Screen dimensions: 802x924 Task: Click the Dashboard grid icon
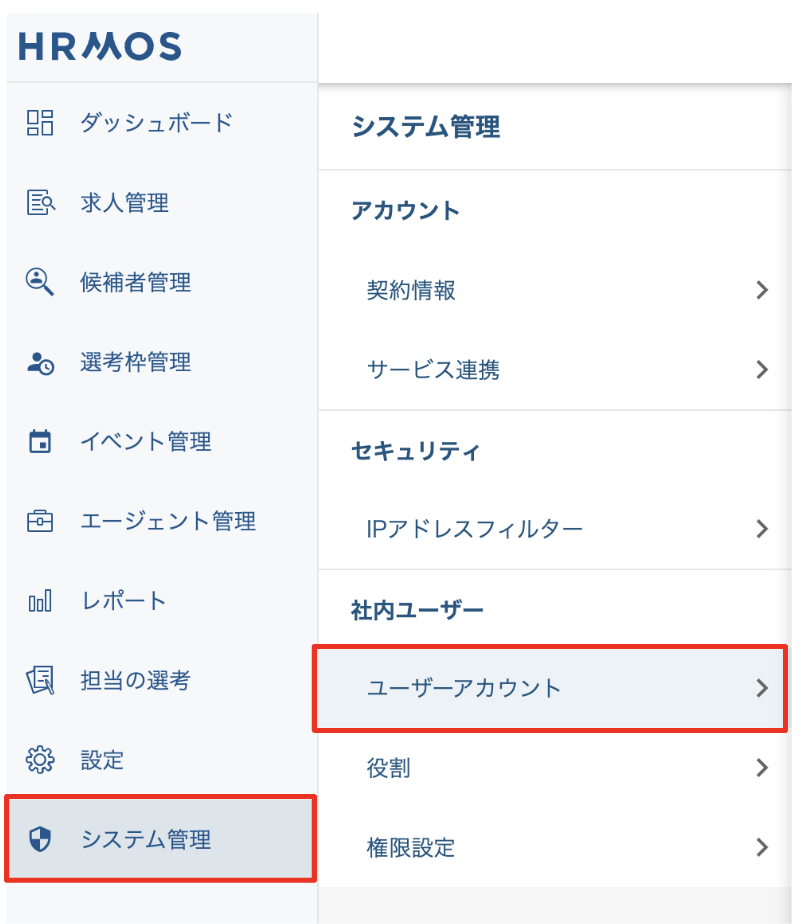[x=40, y=123]
